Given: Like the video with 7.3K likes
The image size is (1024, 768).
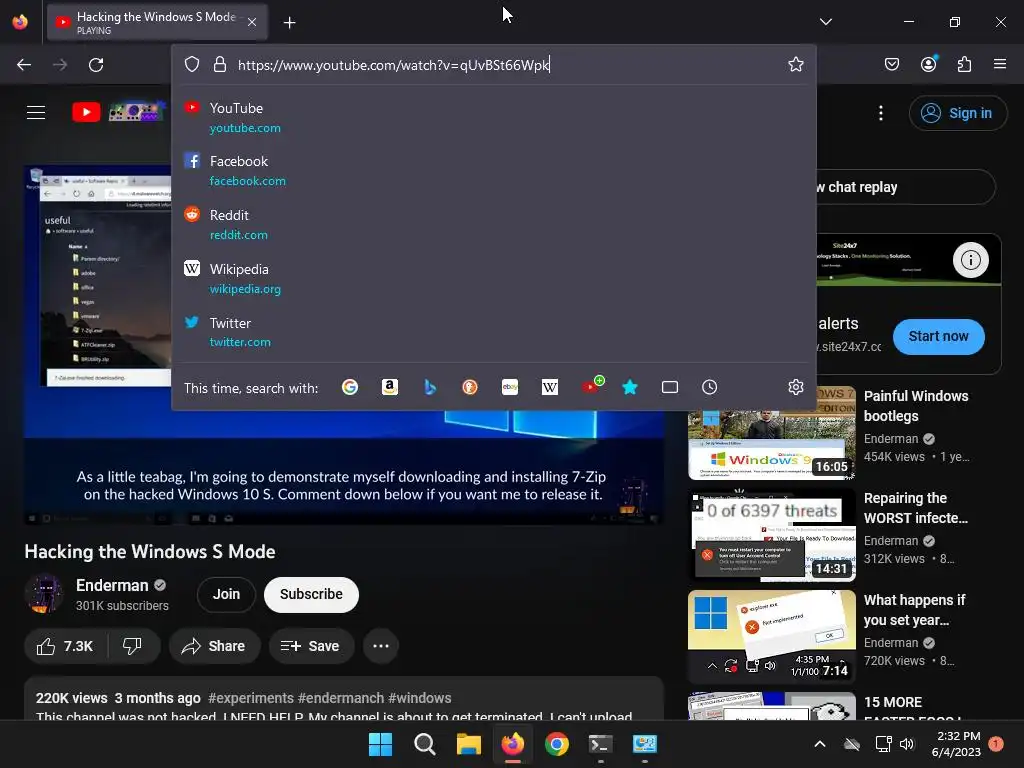Looking at the screenshot, I should click(x=64, y=646).
